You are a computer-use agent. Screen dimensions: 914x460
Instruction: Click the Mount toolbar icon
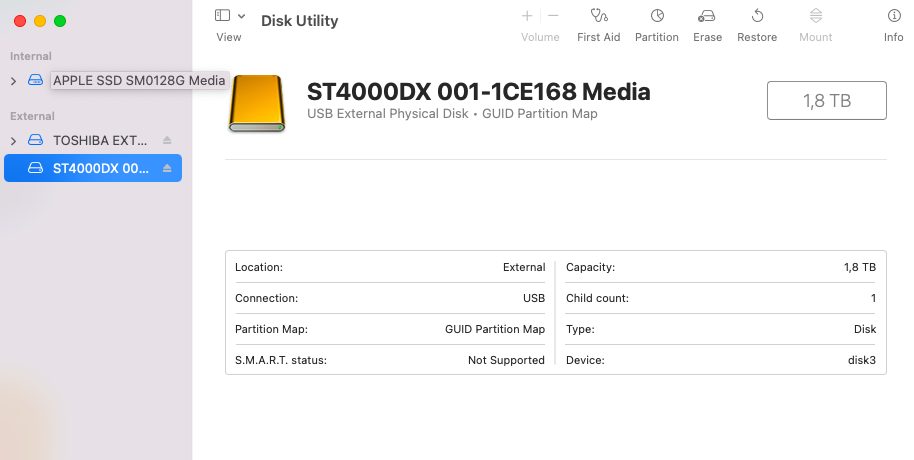coord(815,16)
